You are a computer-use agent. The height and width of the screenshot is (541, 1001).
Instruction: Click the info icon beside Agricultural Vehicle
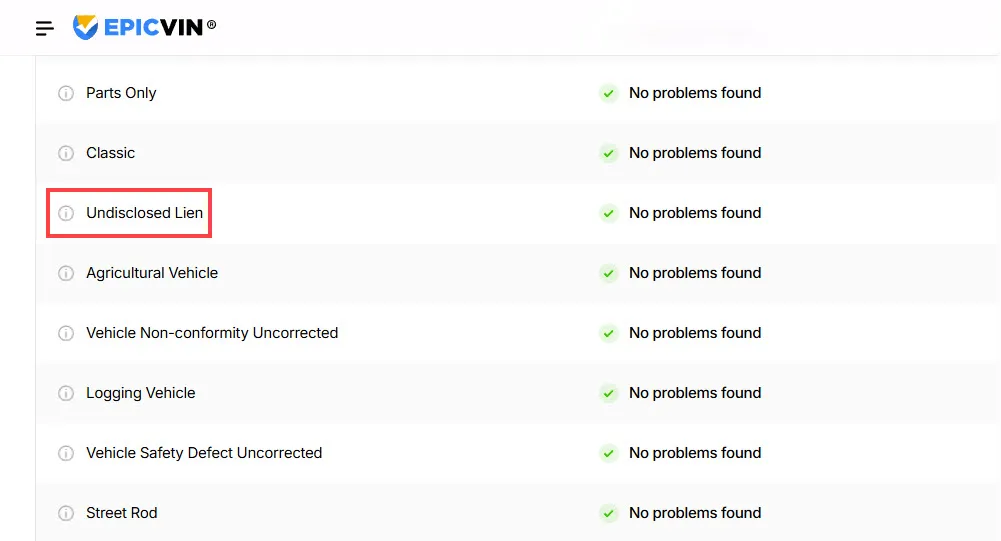coord(66,273)
